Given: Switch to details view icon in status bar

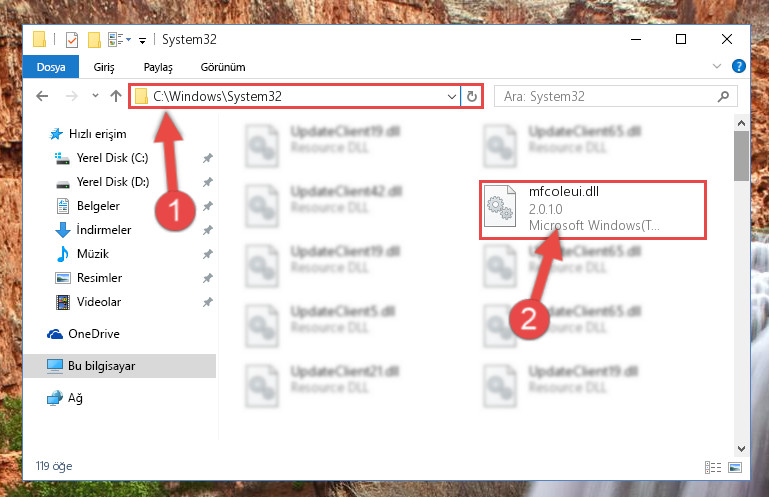Looking at the screenshot, I should [713, 468].
